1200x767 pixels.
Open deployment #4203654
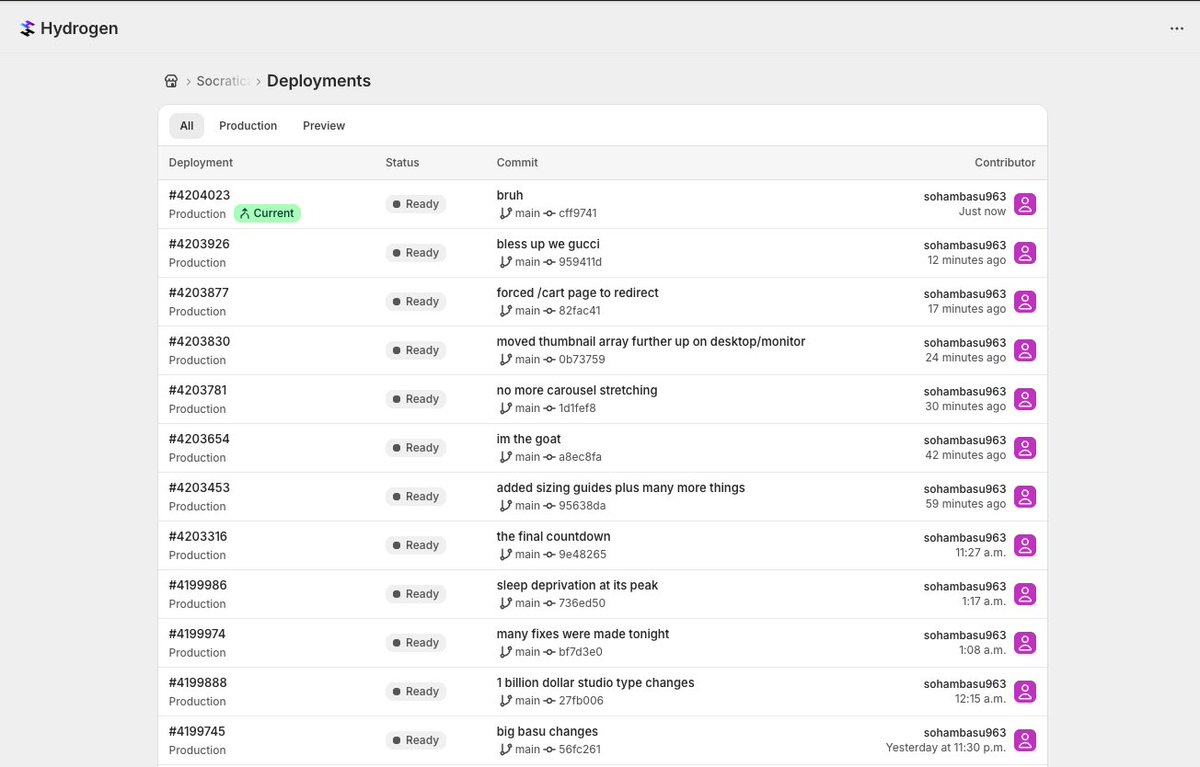199,439
